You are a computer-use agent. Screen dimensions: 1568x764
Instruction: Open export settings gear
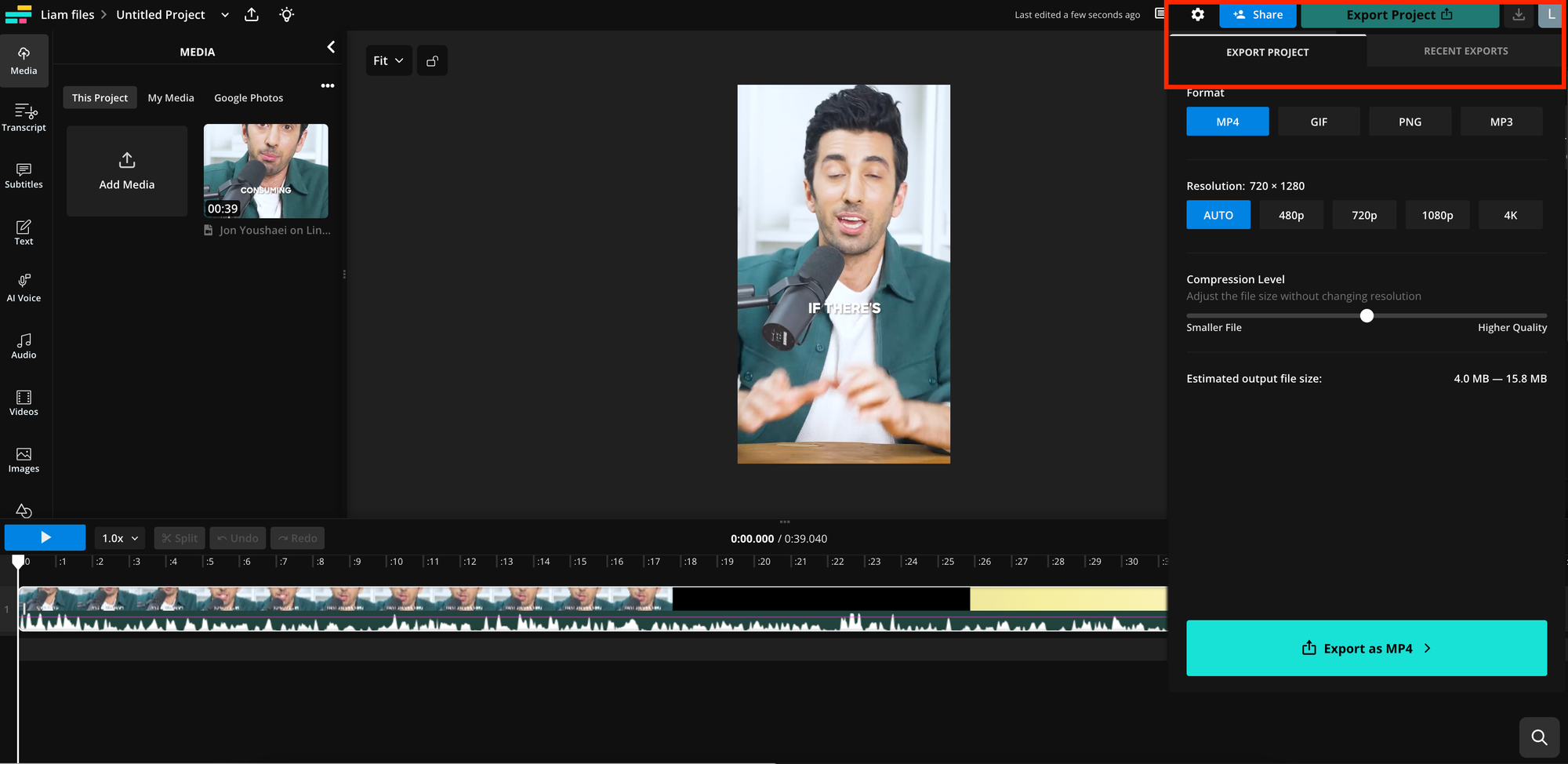1198,14
